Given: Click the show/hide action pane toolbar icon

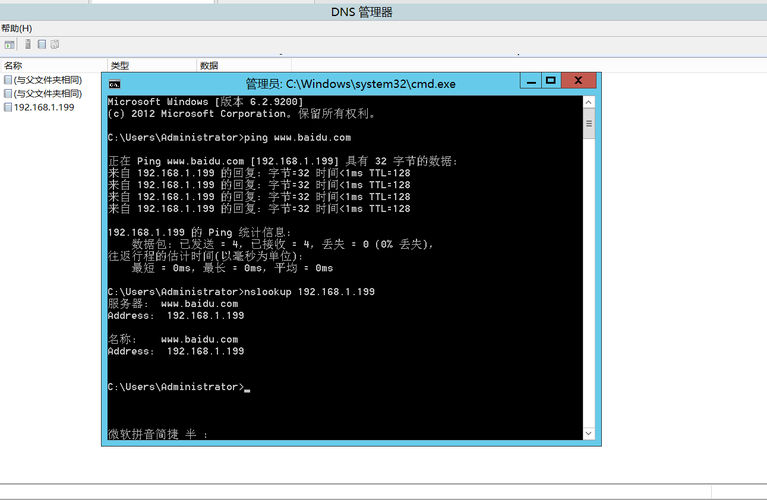Looking at the screenshot, I should [x=9, y=45].
